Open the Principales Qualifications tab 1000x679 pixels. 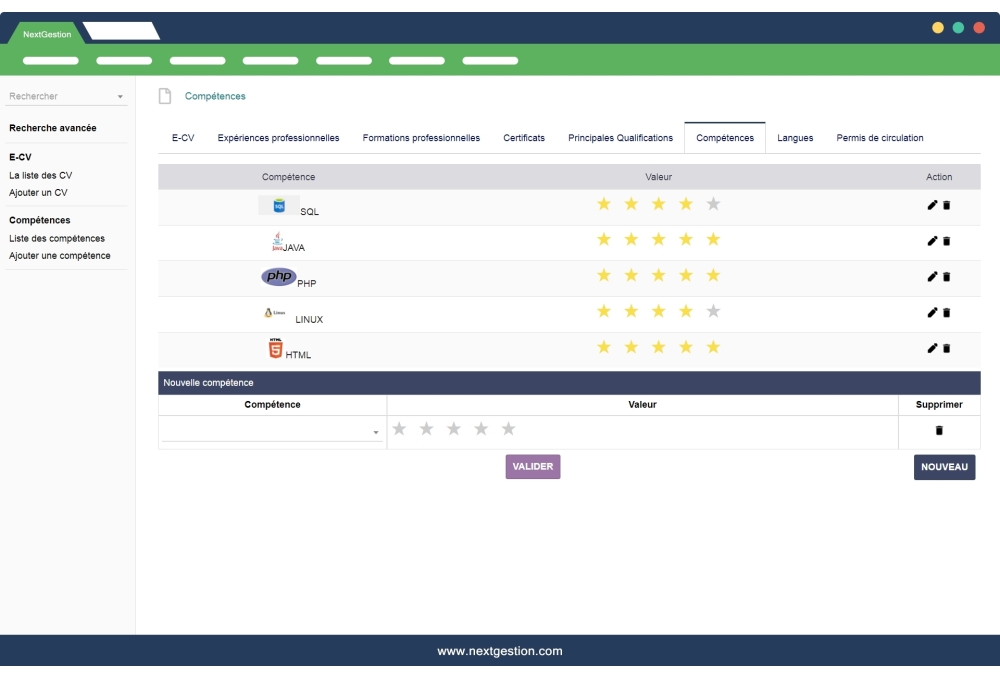click(621, 137)
